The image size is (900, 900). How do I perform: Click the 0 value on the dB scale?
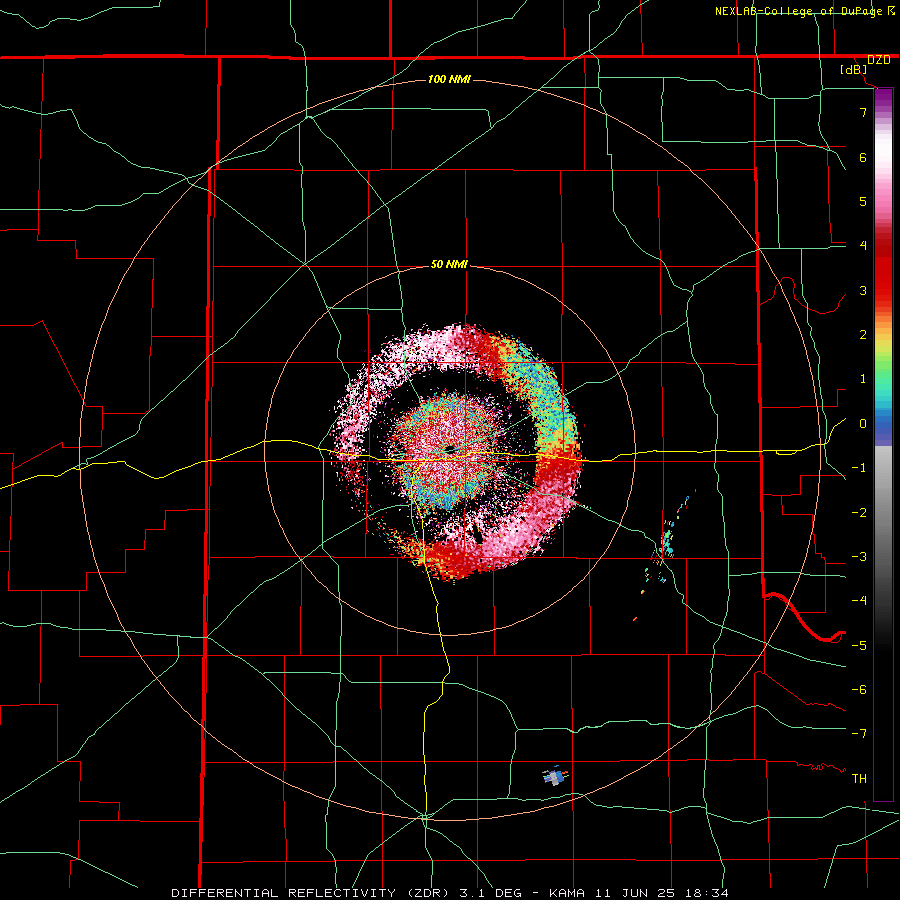click(x=863, y=424)
